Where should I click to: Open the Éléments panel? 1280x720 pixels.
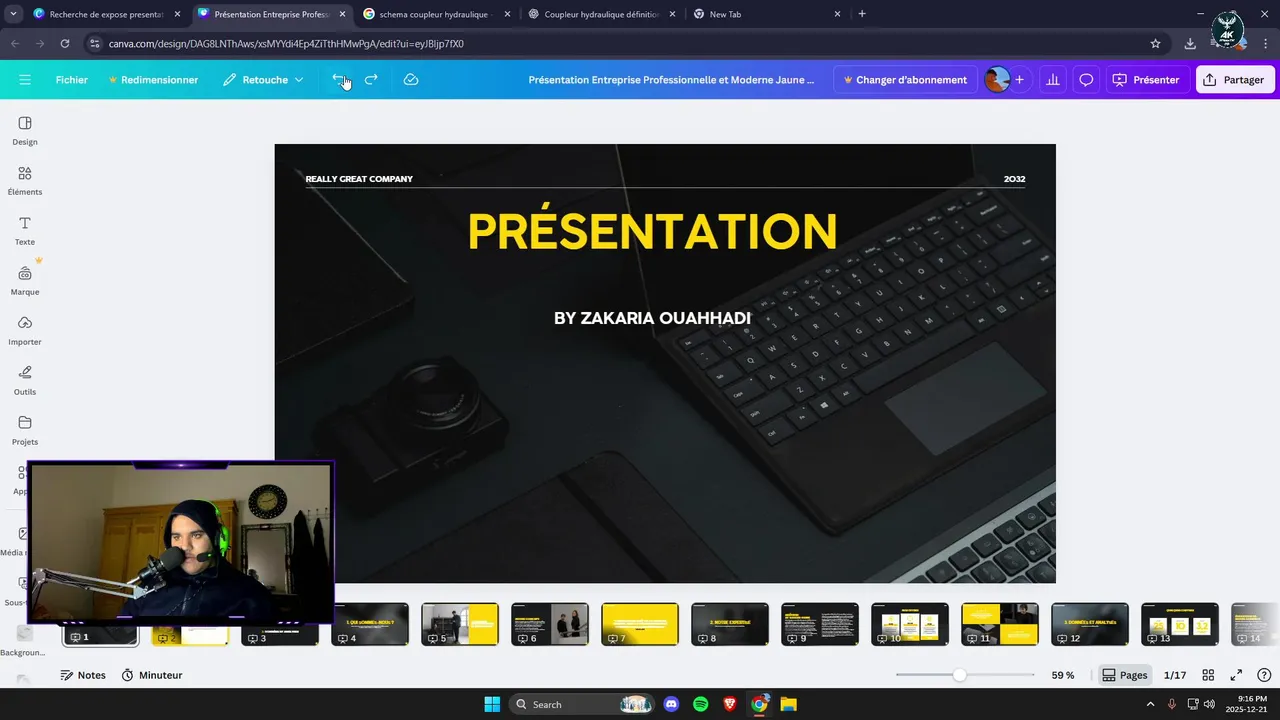coord(25,180)
